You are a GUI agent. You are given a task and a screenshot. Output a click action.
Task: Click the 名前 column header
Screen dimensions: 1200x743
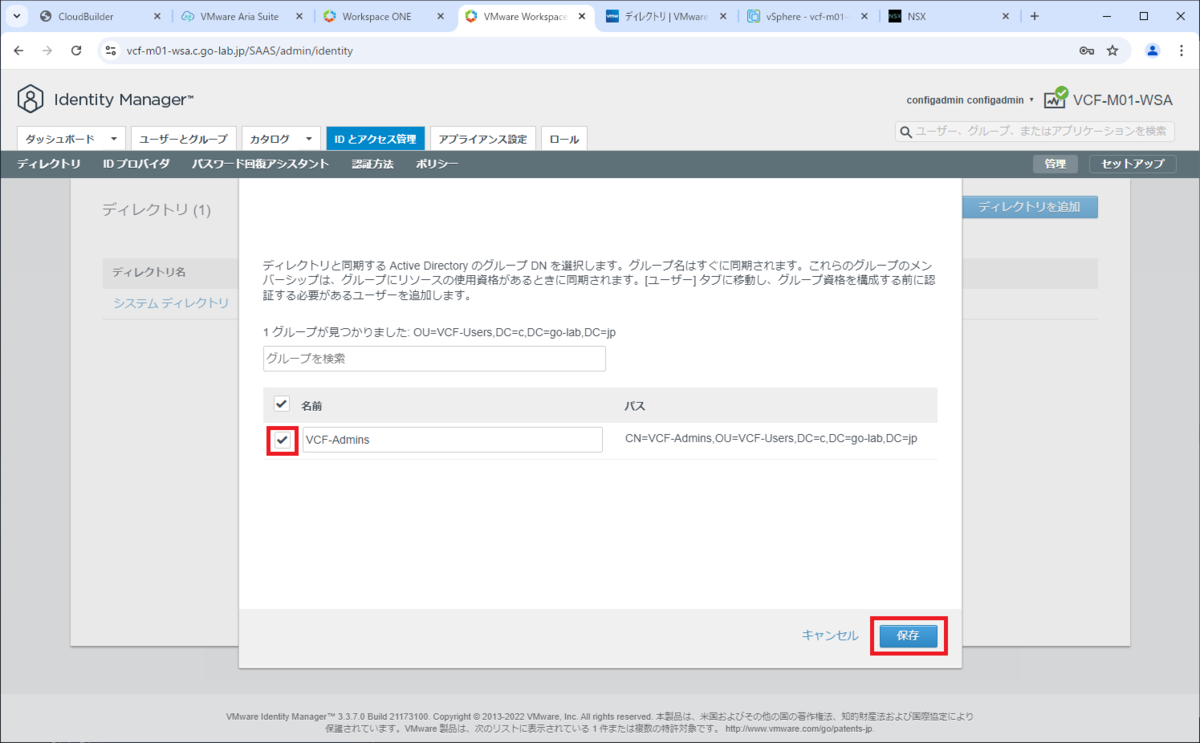pyautogui.click(x=311, y=406)
